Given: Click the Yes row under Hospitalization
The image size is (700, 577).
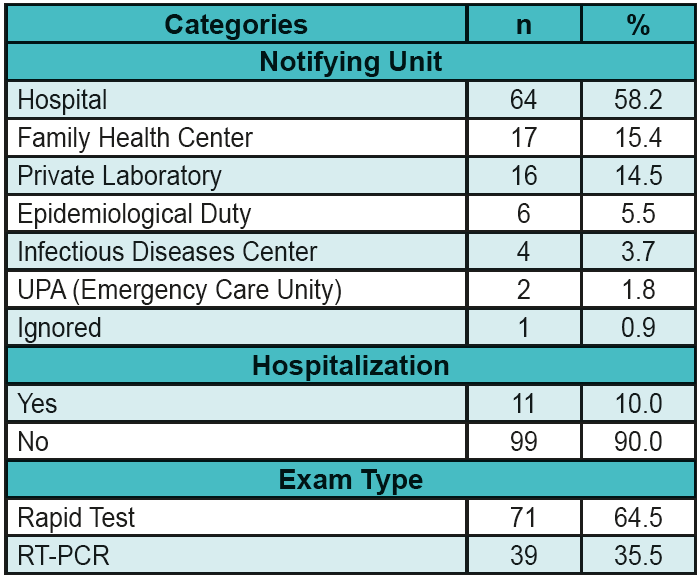Looking at the screenshot, I should (37, 403).
